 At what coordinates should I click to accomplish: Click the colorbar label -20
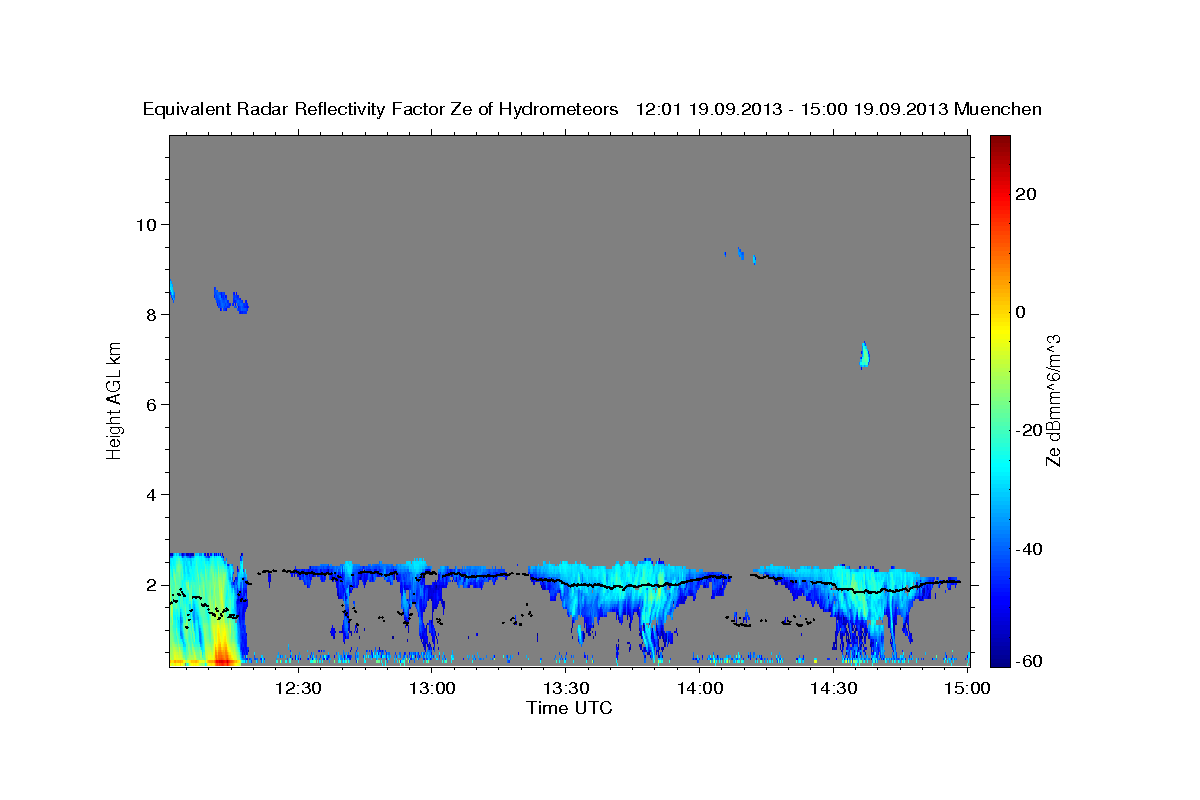coord(1028,430)
